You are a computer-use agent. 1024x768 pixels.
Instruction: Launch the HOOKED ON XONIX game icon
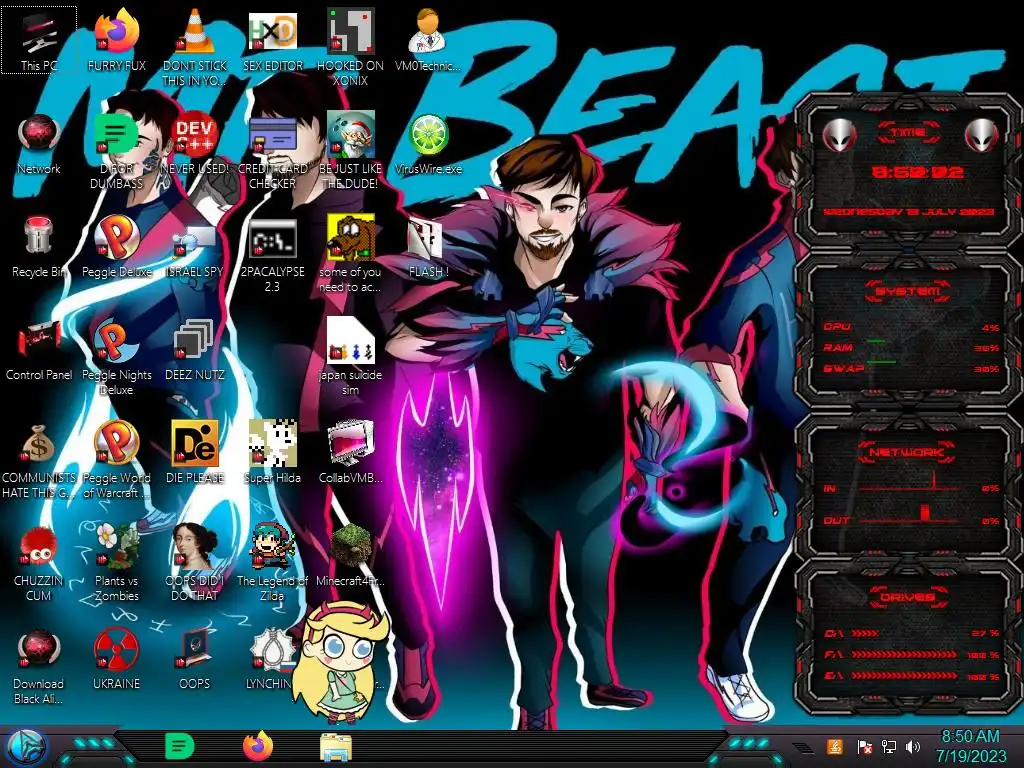click(350, 47)
